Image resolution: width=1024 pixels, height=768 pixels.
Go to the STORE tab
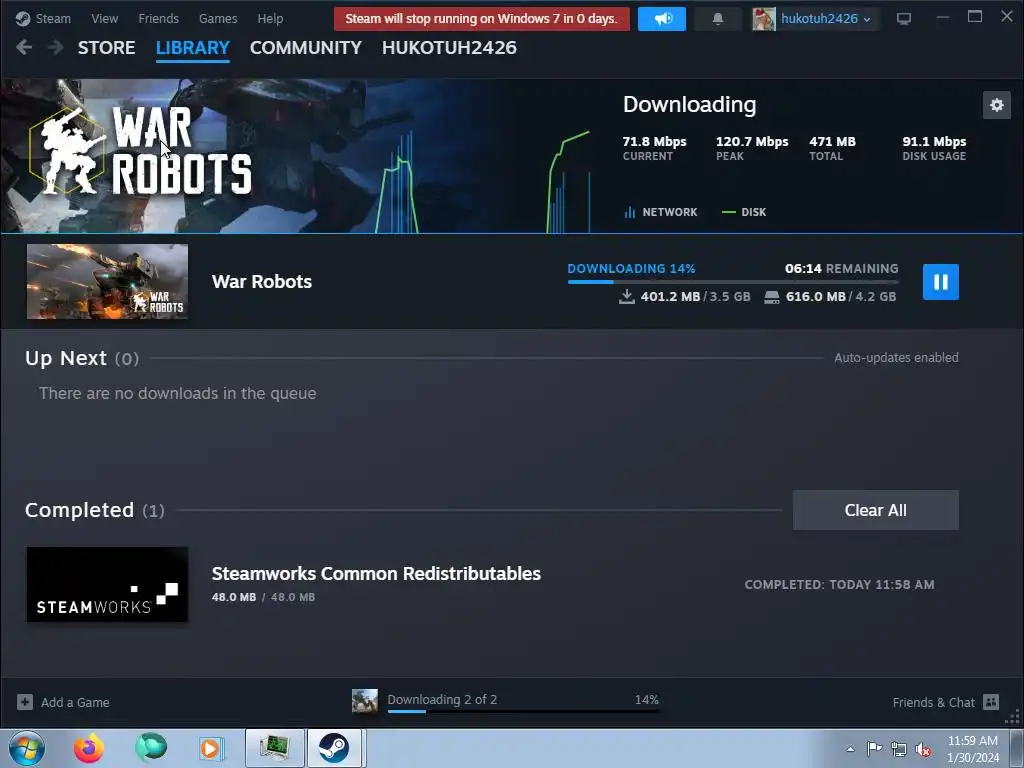[x=106, y=48]
